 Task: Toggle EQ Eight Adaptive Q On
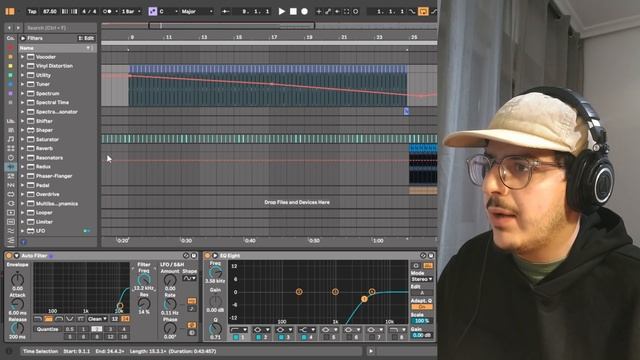coord(422,307)
